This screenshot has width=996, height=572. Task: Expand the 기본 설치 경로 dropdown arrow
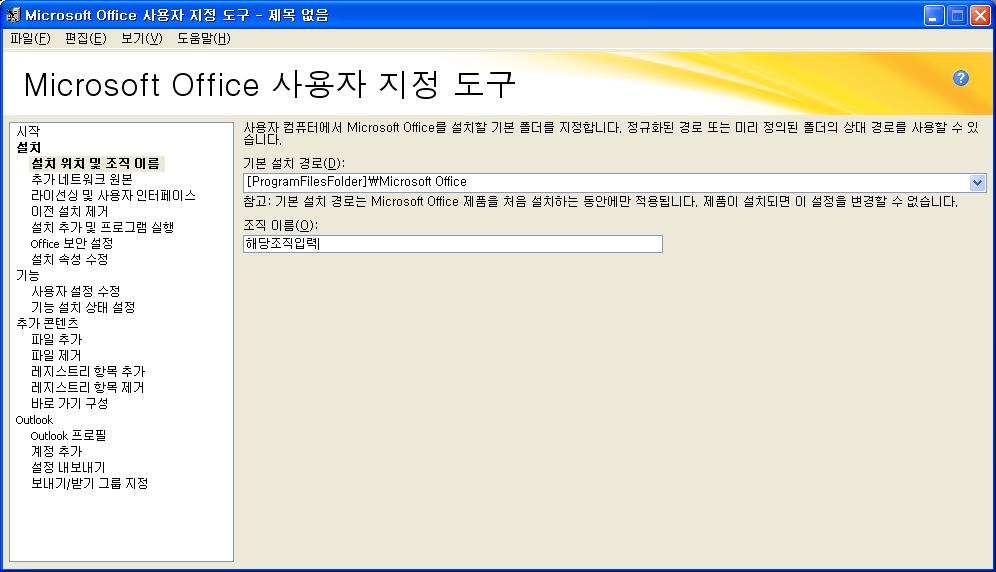point(978,182)
